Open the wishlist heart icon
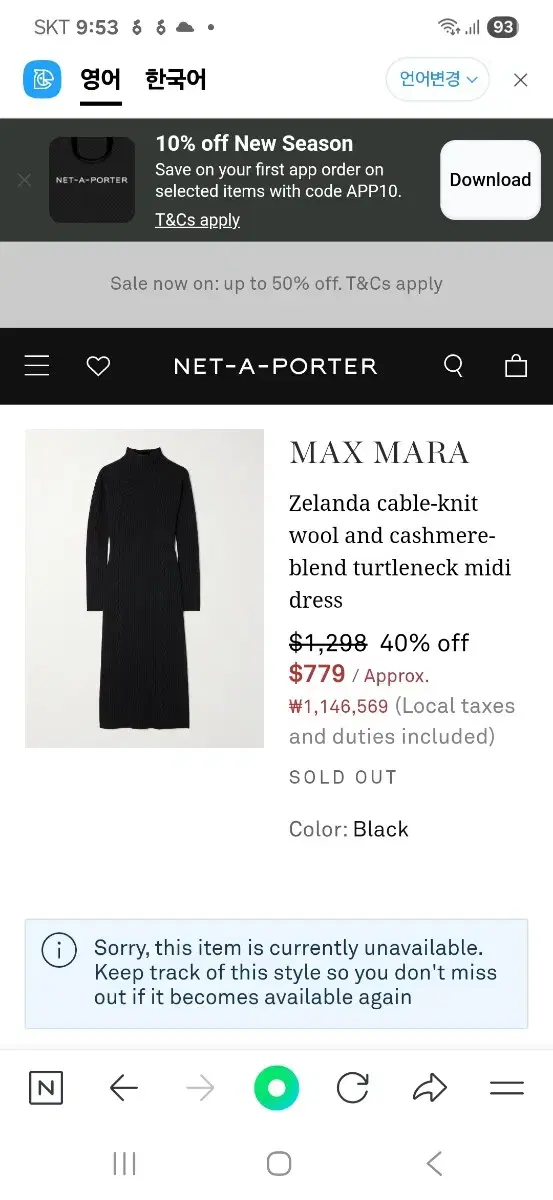Viewport: 553px width, 1200px height. point(98,366)
